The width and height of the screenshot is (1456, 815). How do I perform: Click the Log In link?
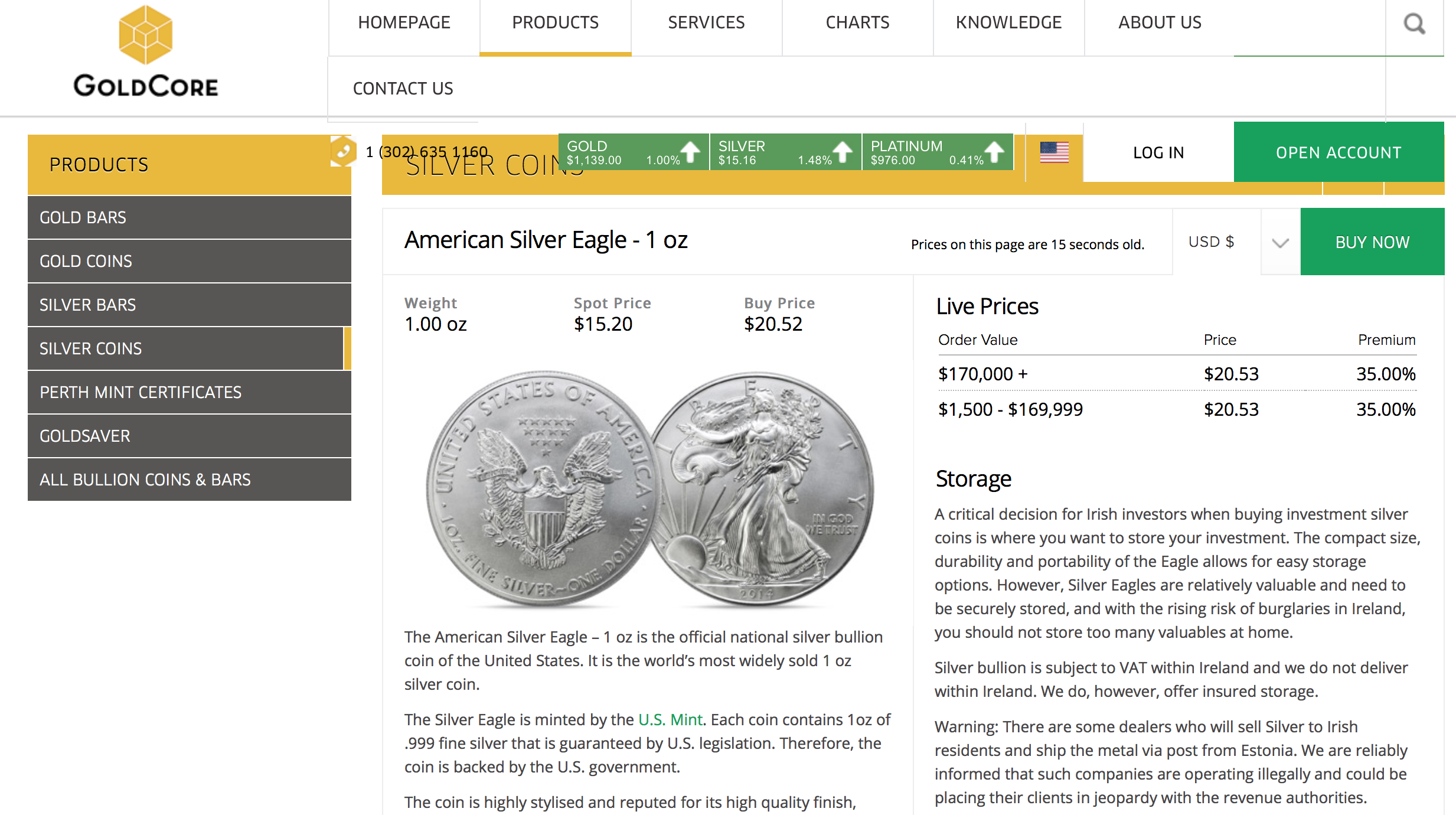[x=1158, y=152]
